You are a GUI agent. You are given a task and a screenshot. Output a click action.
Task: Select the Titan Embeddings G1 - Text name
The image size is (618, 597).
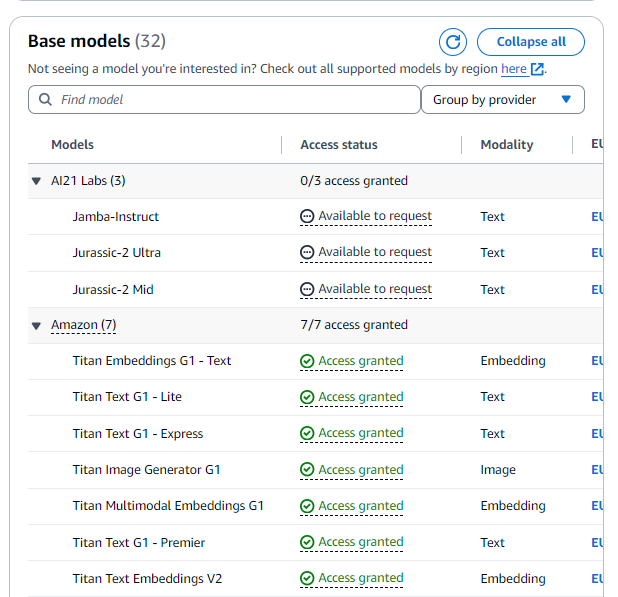click(x=152, y=361)
